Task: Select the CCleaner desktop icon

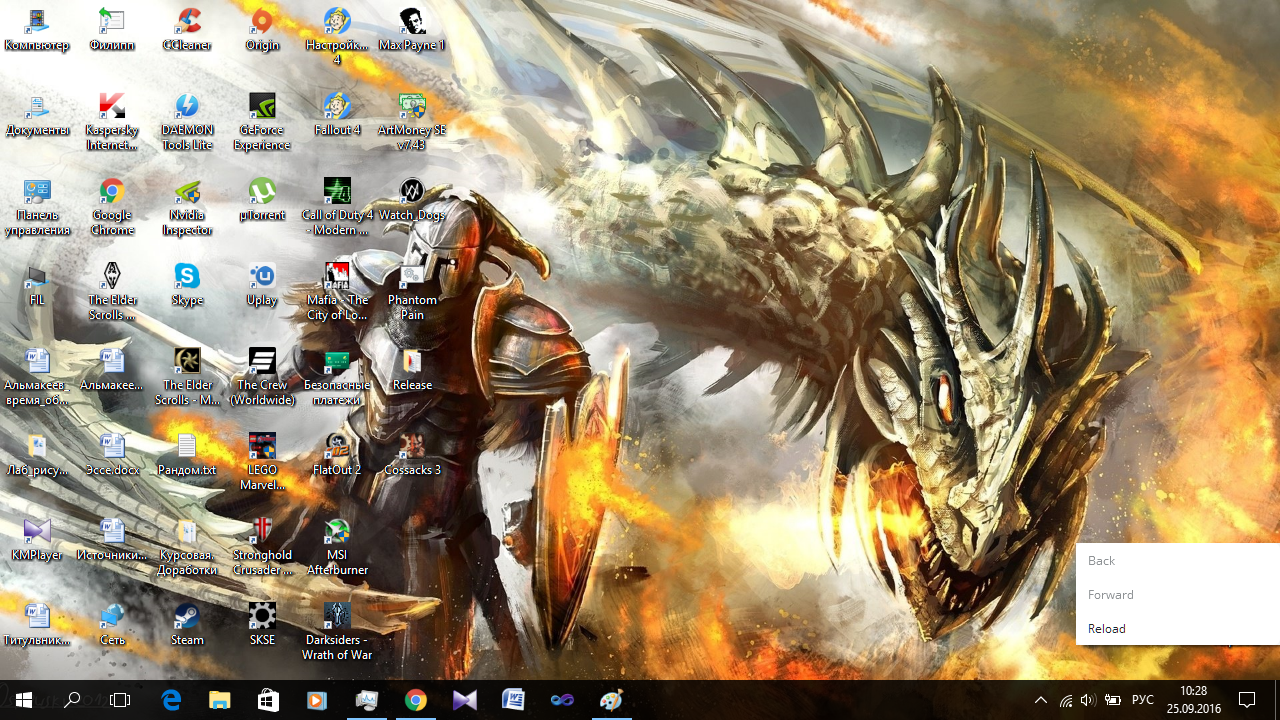Action: tap(187, 22)
